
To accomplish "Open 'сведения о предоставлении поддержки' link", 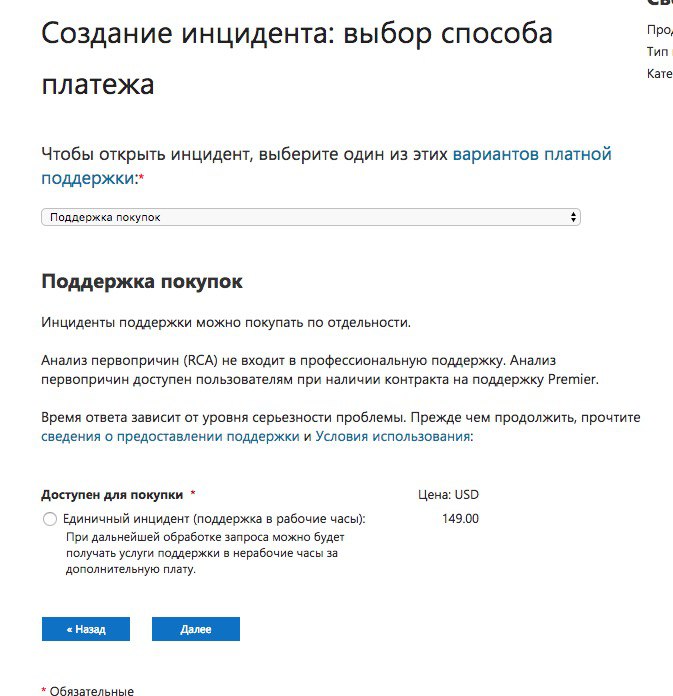I will pos(170,437).
